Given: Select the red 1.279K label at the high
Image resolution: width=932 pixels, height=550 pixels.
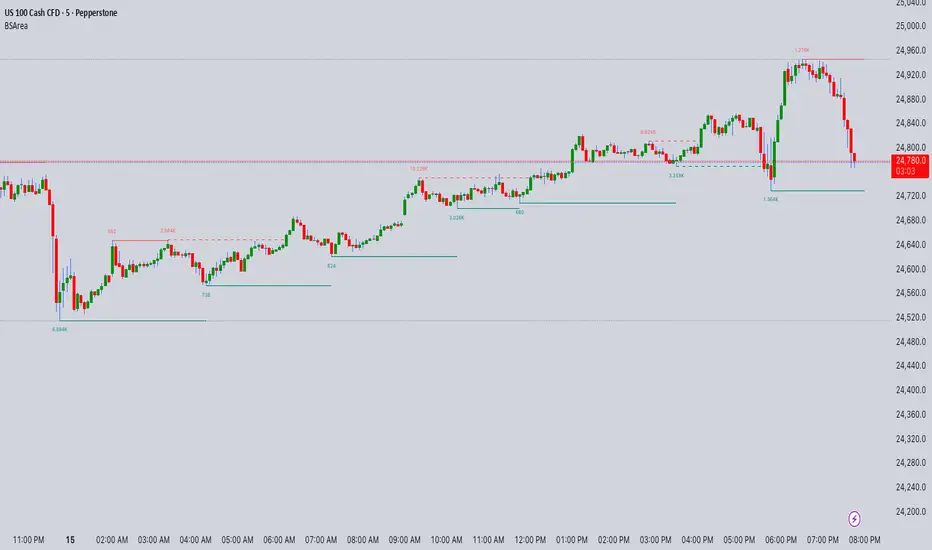Looking at the screenshot, I should (x=802, y=50).
